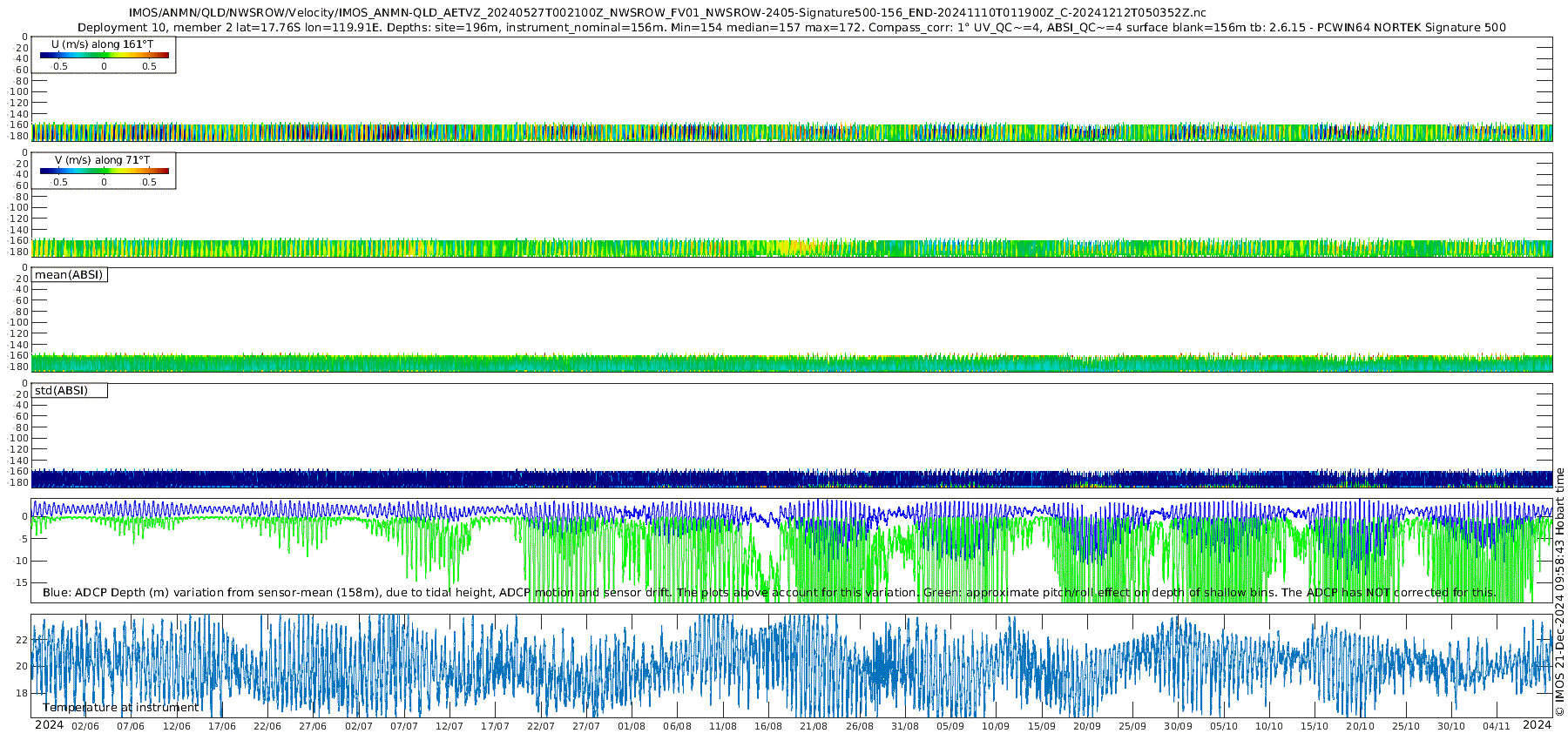
Task: Click the 'U (m/s) along 161°T' legend title
Action: (x=102, y=44)
